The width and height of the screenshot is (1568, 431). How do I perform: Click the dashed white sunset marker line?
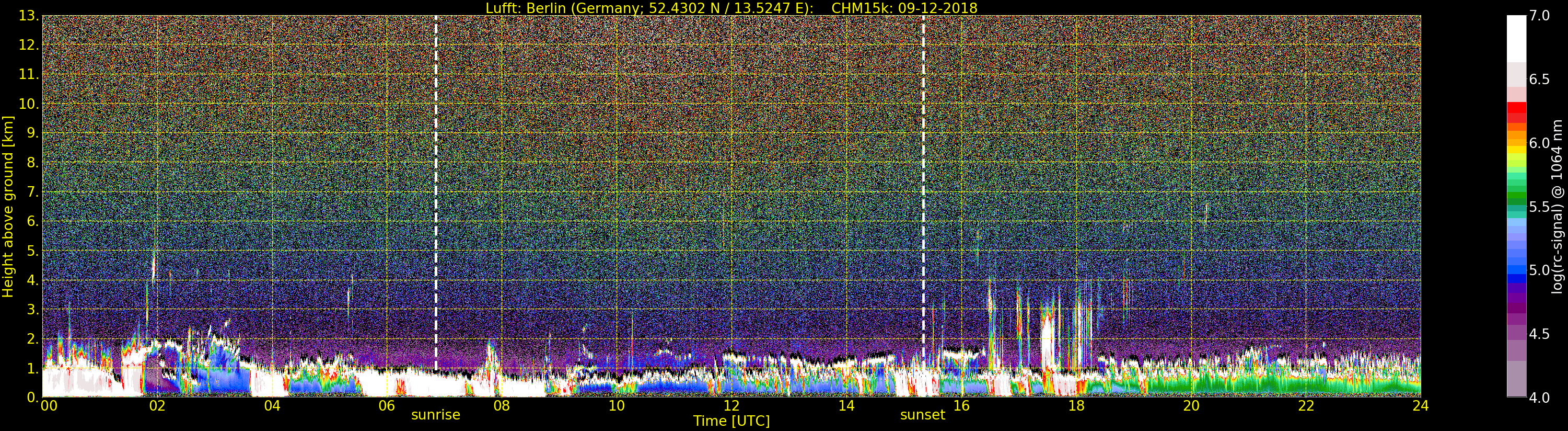point(923,188)
